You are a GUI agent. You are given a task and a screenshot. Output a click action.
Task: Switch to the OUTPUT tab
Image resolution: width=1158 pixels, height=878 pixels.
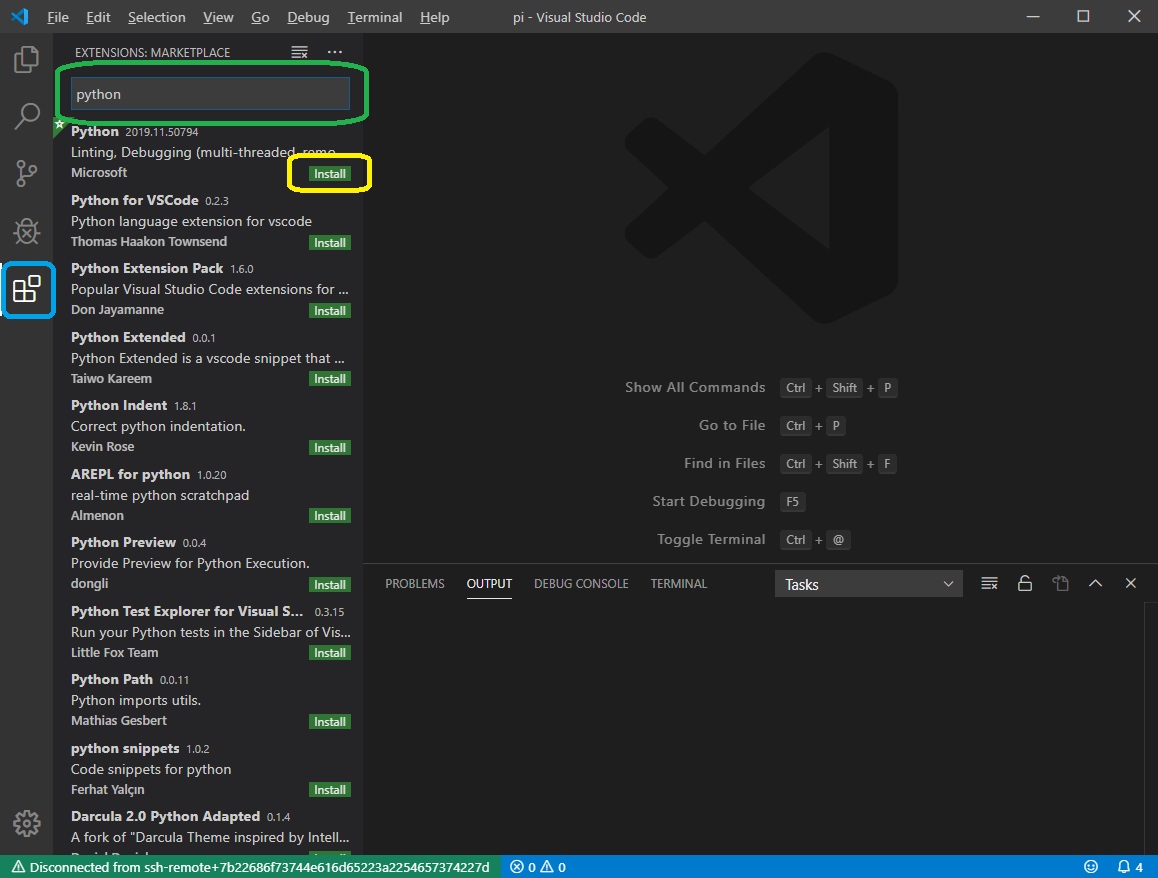click(489, 583)
